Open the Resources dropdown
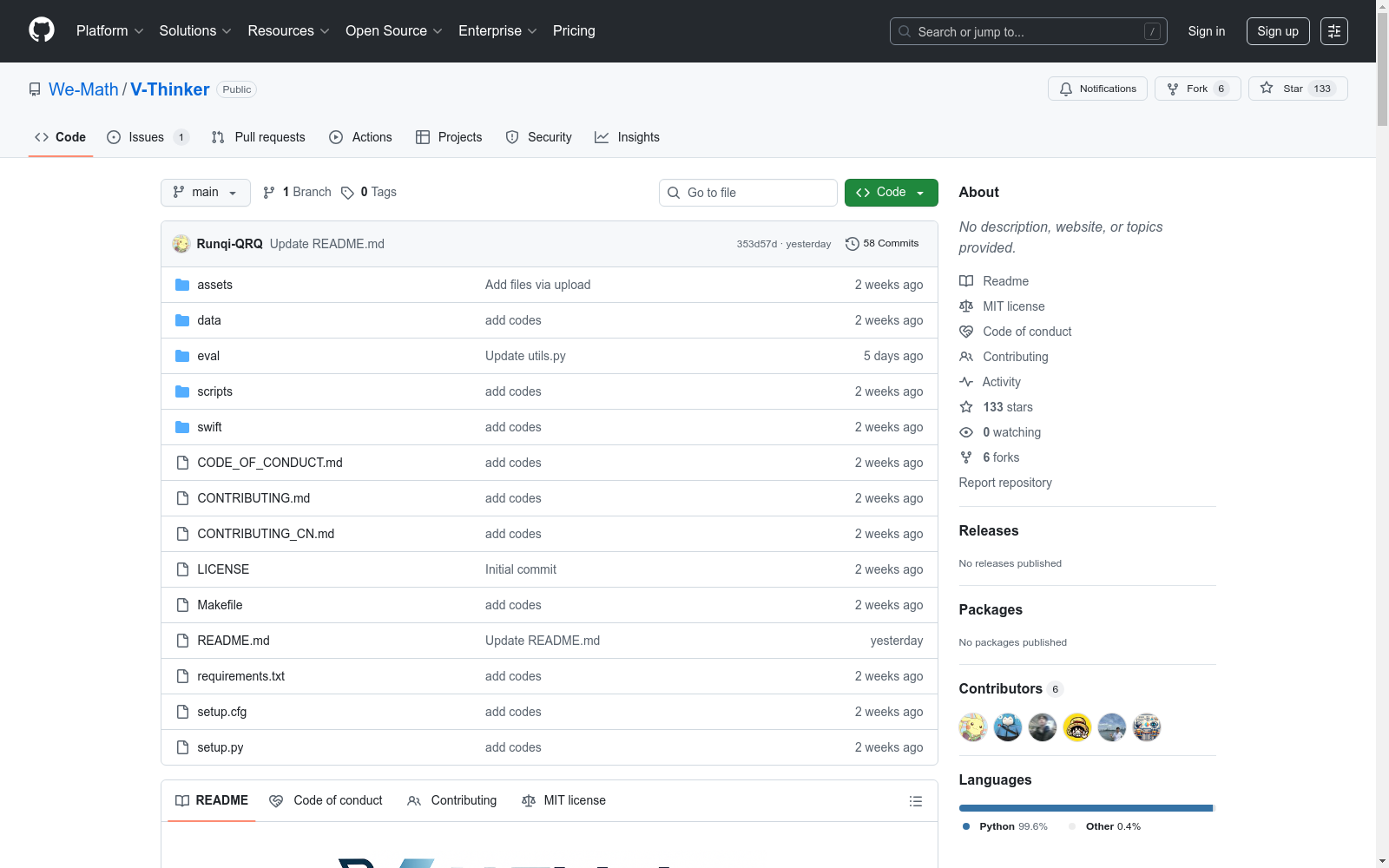Viewport: 1389px width, 868px height. coord(288,30)
